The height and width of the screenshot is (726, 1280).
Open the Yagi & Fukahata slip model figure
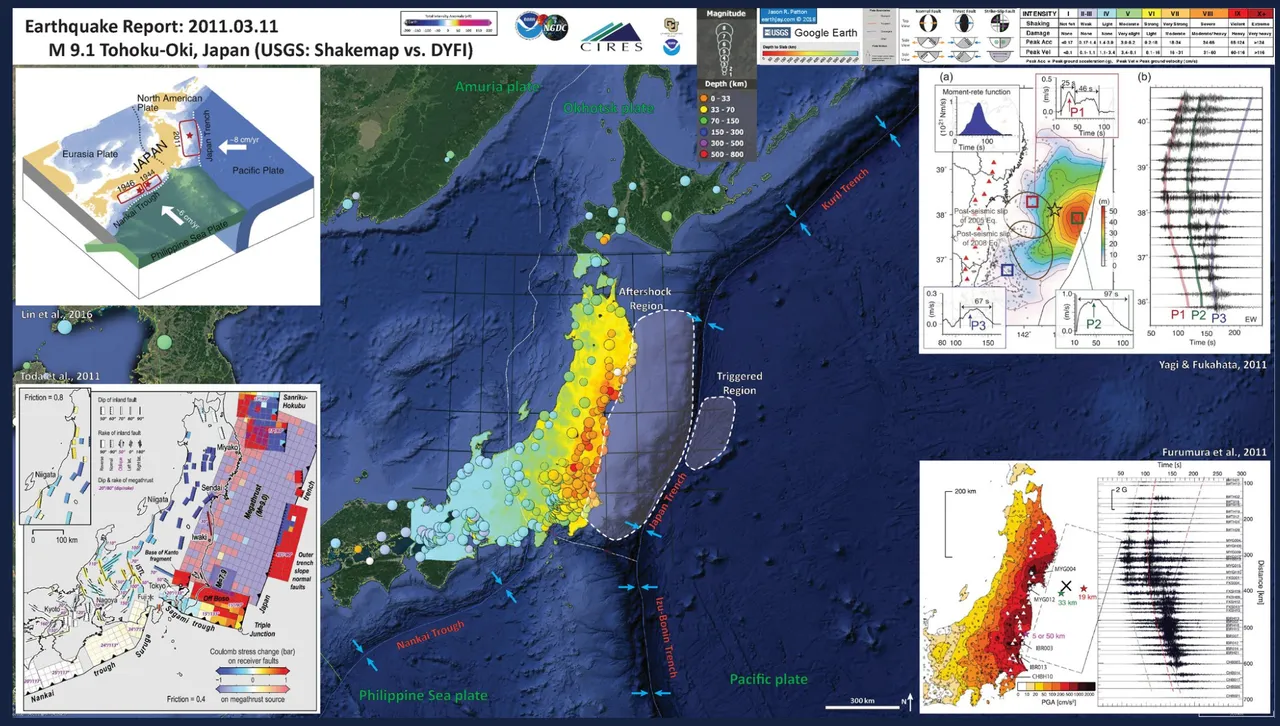pyautogui.click(x=1093, y=212)
